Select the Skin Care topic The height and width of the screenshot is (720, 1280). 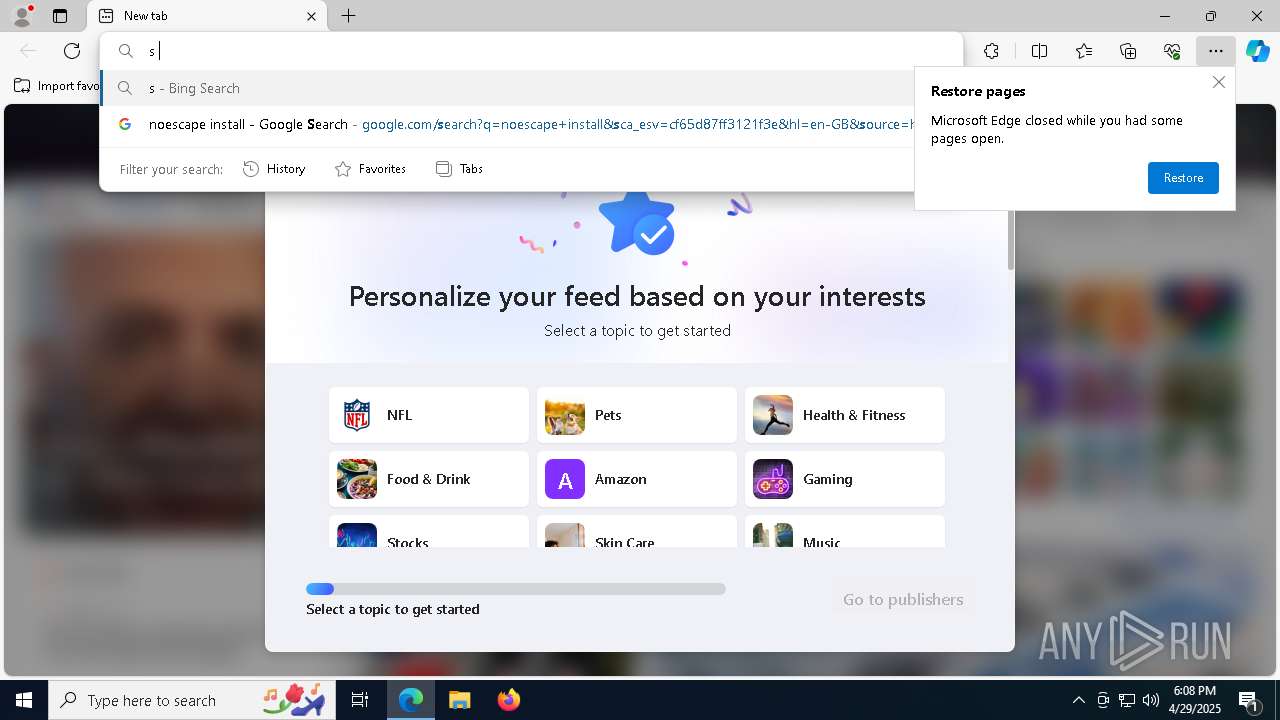637,532
